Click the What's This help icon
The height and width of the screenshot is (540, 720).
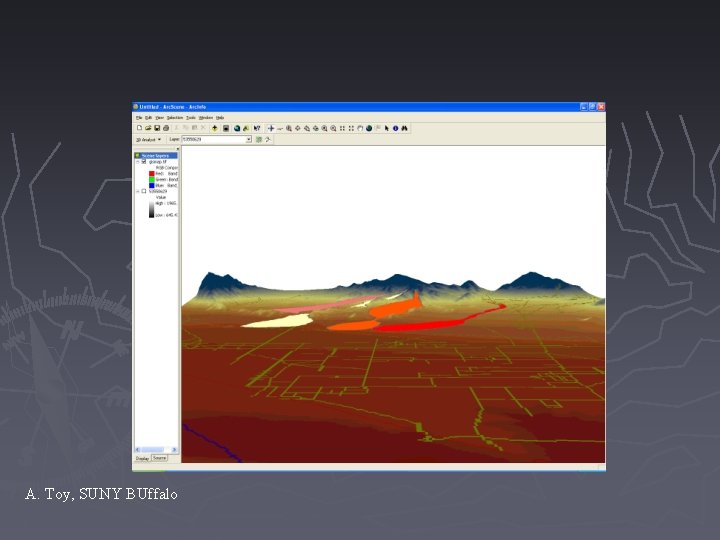[x=257, y=128]
